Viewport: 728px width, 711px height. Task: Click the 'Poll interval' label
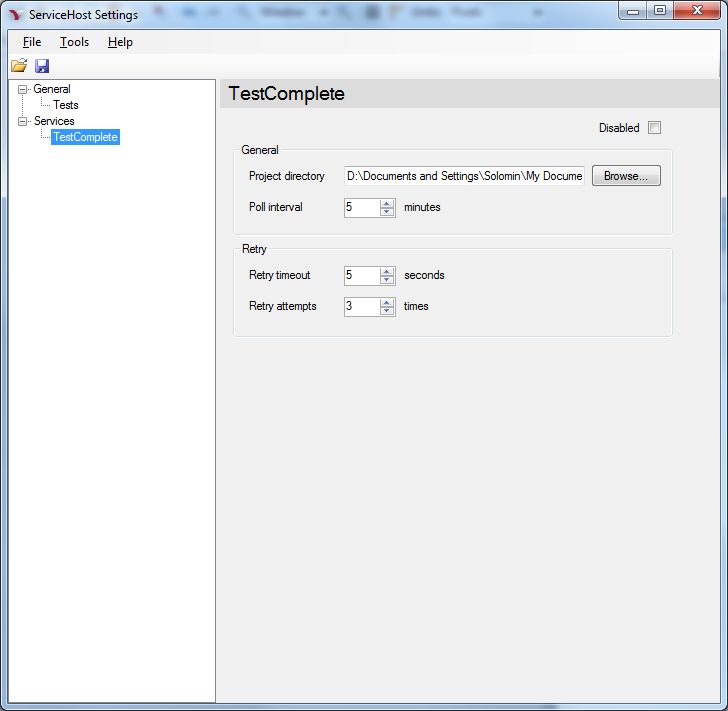(x=276, y=207)
